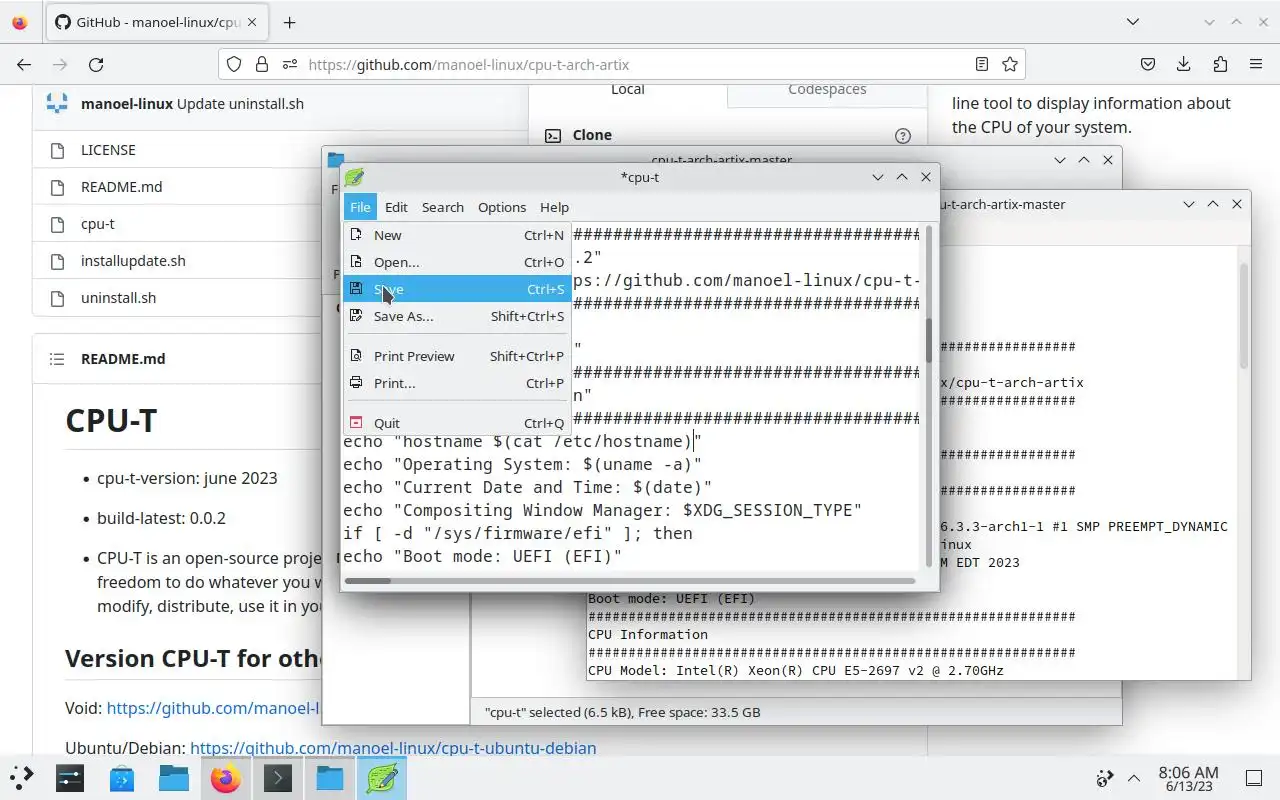The width and height of the screenshot is (1280, 800).
Task: Click the Save As icon
Action: pyautogui.click(x=355, y=316)
